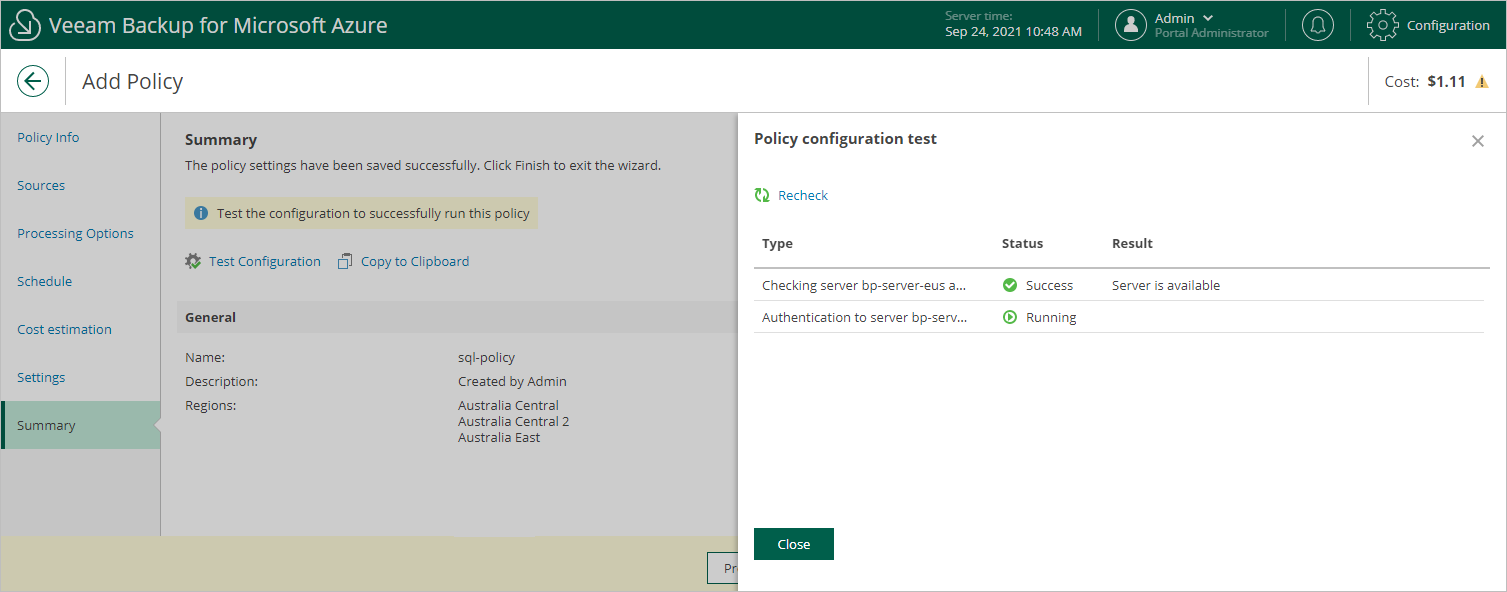Open the Sources step
The height and width of the screenshot is (592, 1507).
pyautogui.click(x=41, y=185)
